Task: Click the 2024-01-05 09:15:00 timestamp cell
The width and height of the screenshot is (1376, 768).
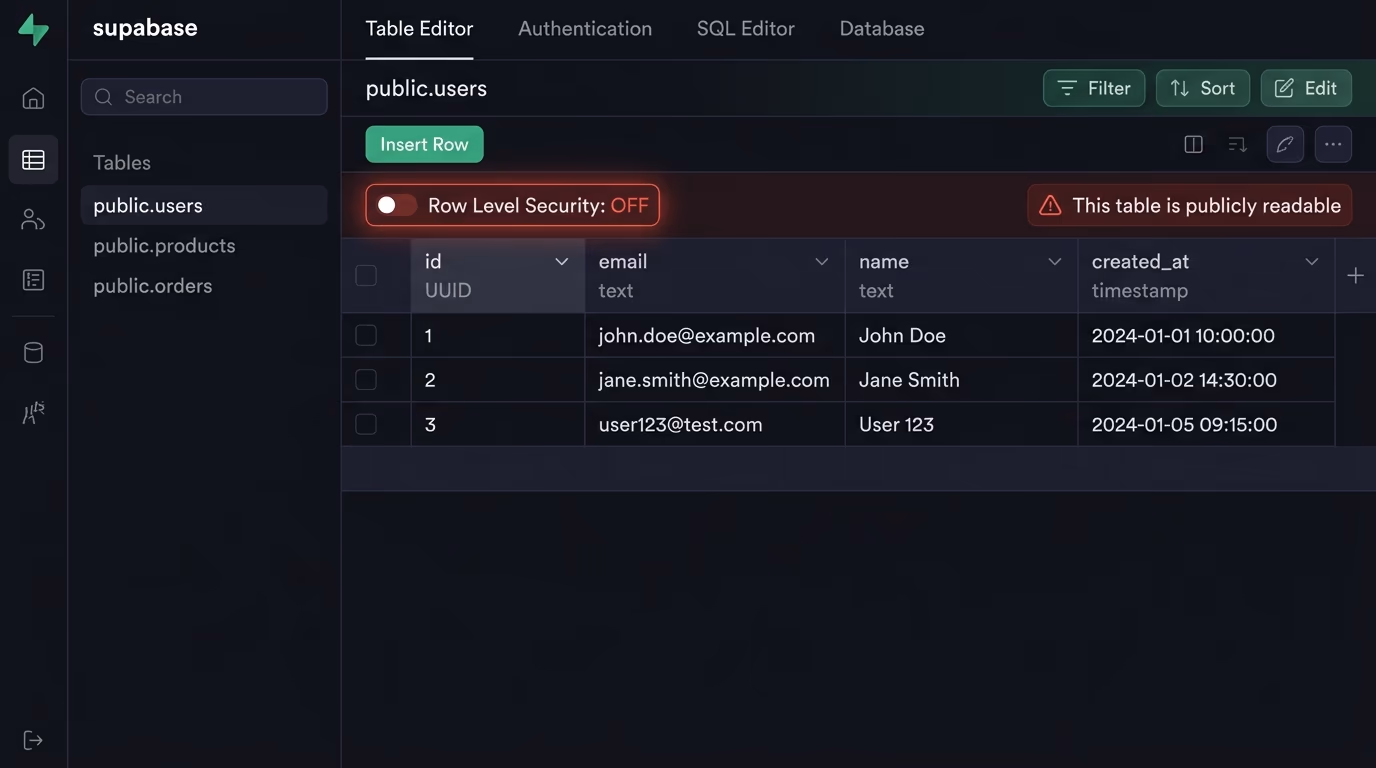Action: coord(1206,424)
